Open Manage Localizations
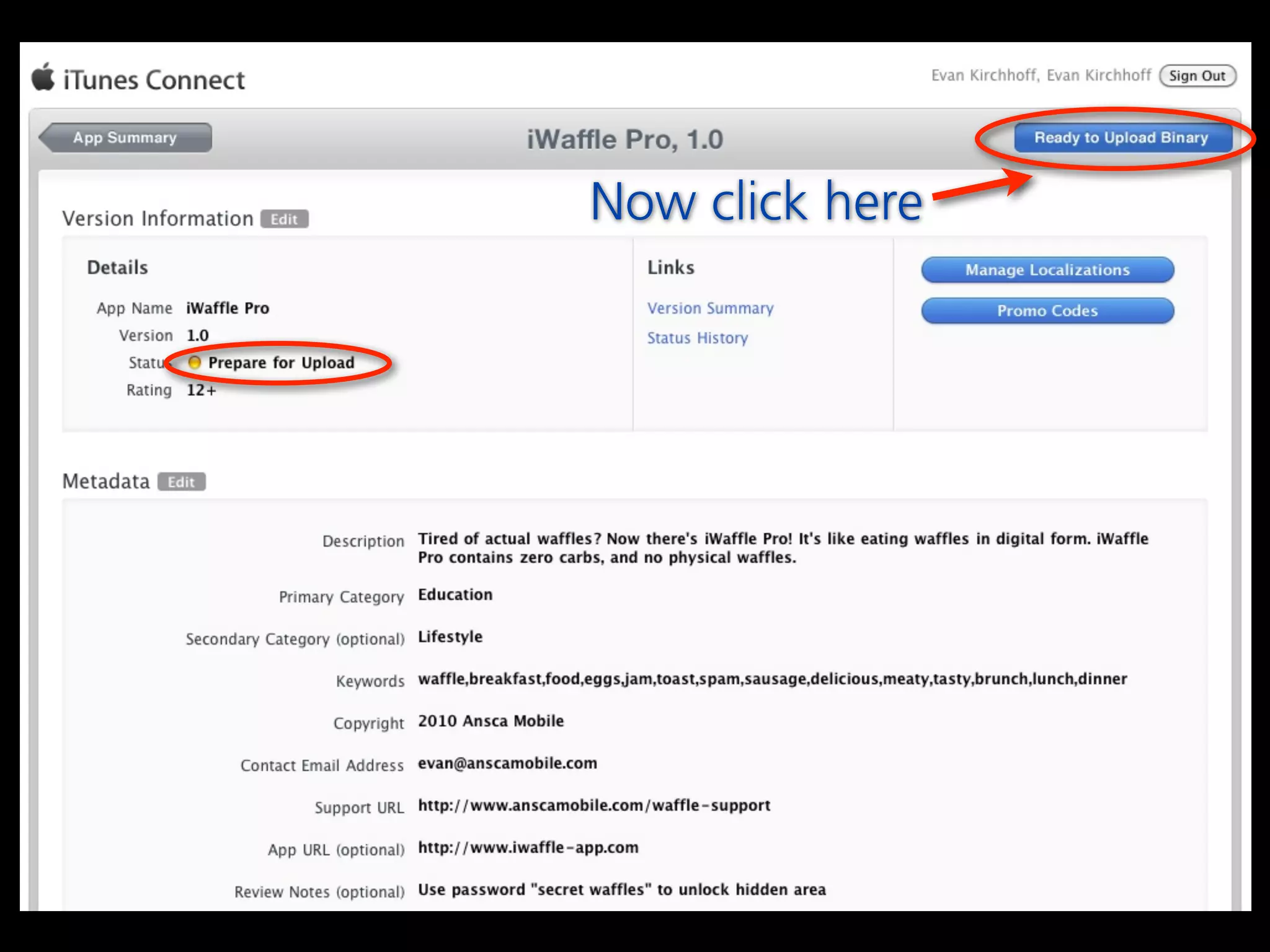Screen dimensions: 1270x952 click(x=1047, y=270)
